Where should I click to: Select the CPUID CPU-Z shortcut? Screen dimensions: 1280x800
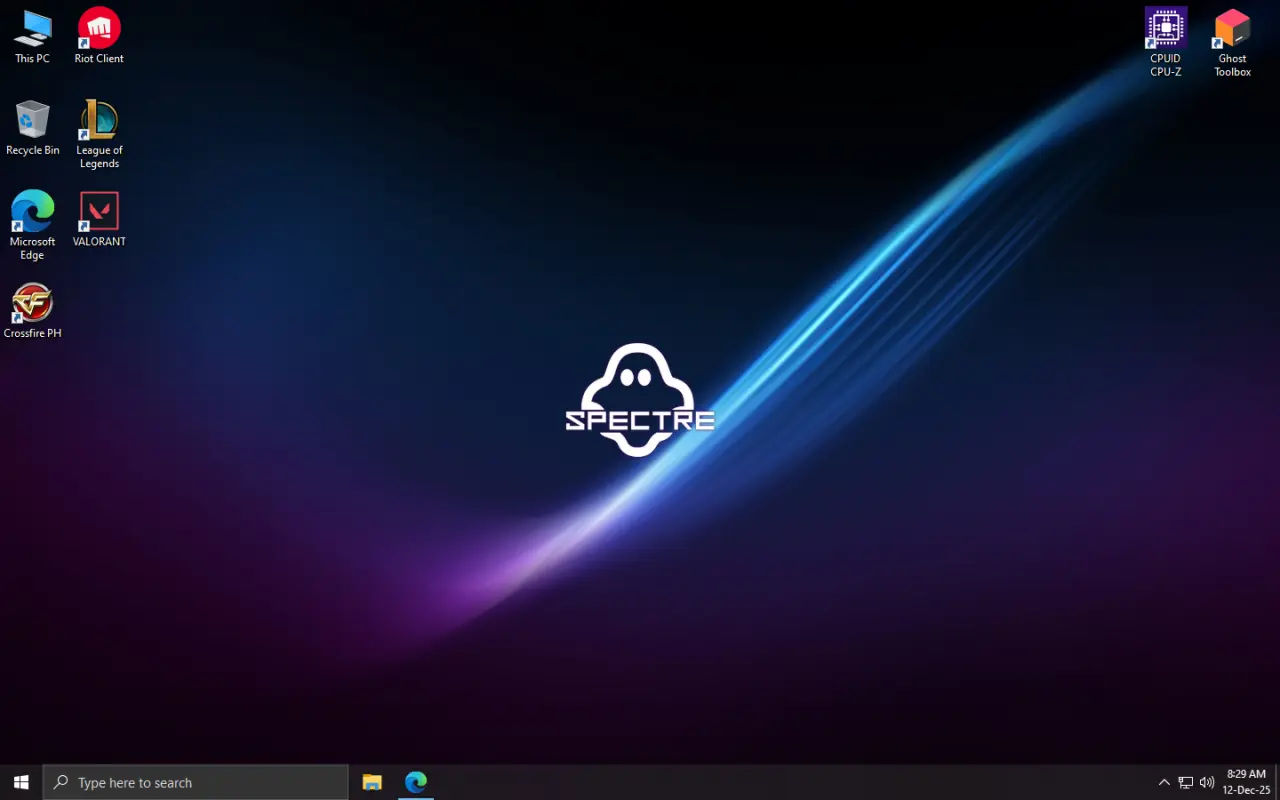coord(1166,43)
